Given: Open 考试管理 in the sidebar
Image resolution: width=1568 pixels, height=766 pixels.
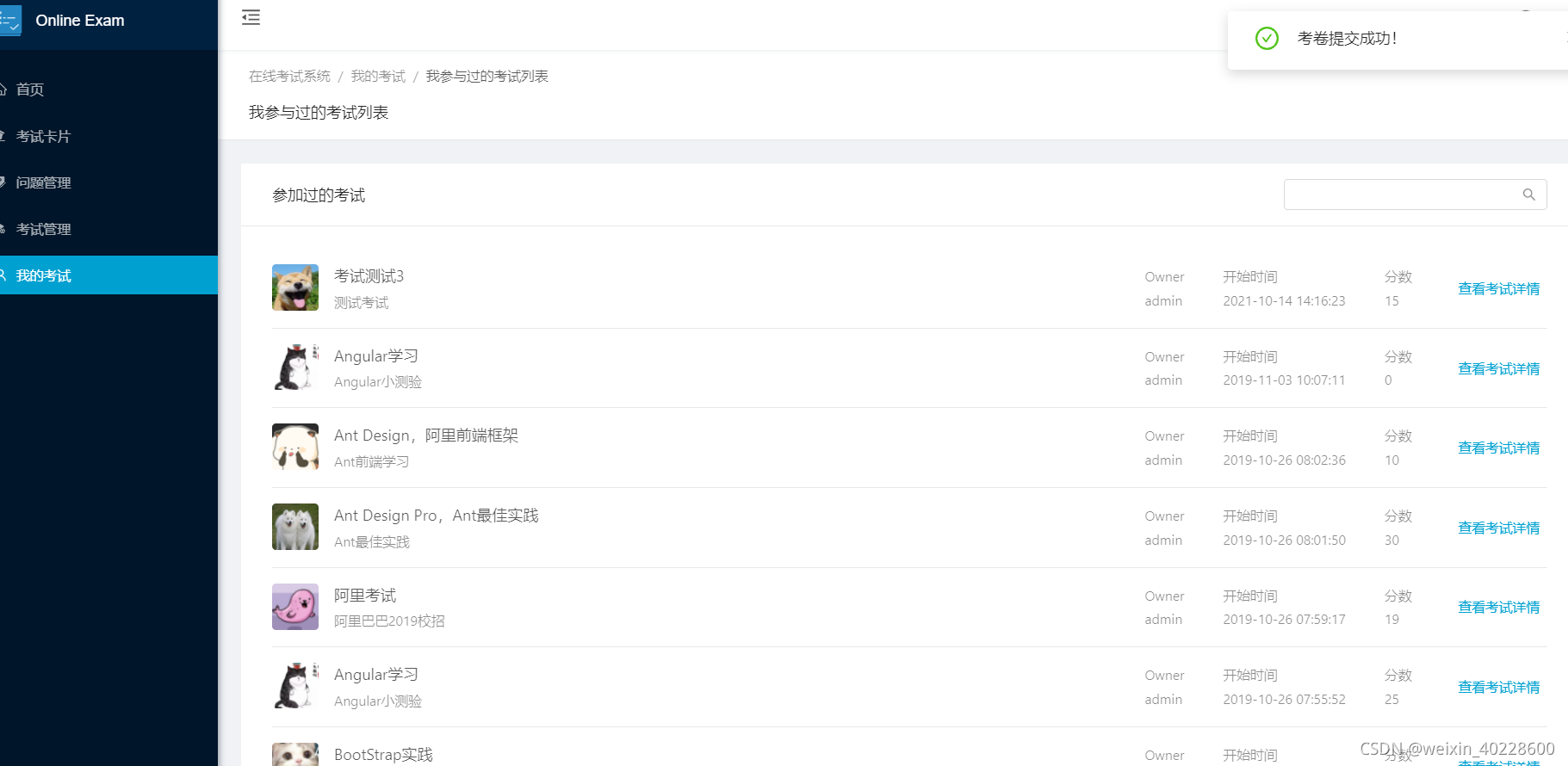Looking at the screenshot, I should [x=43, y=229].
